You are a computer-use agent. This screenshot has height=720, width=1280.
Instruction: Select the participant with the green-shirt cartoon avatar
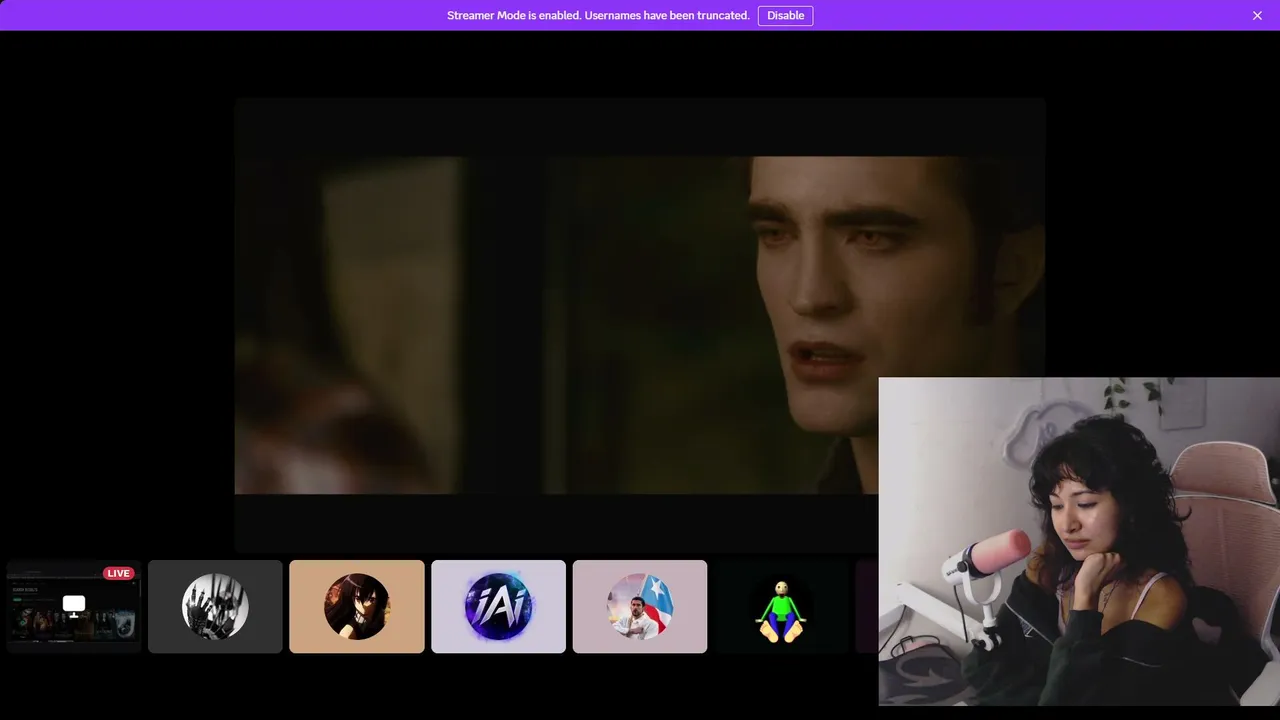(x=781, y=606)
